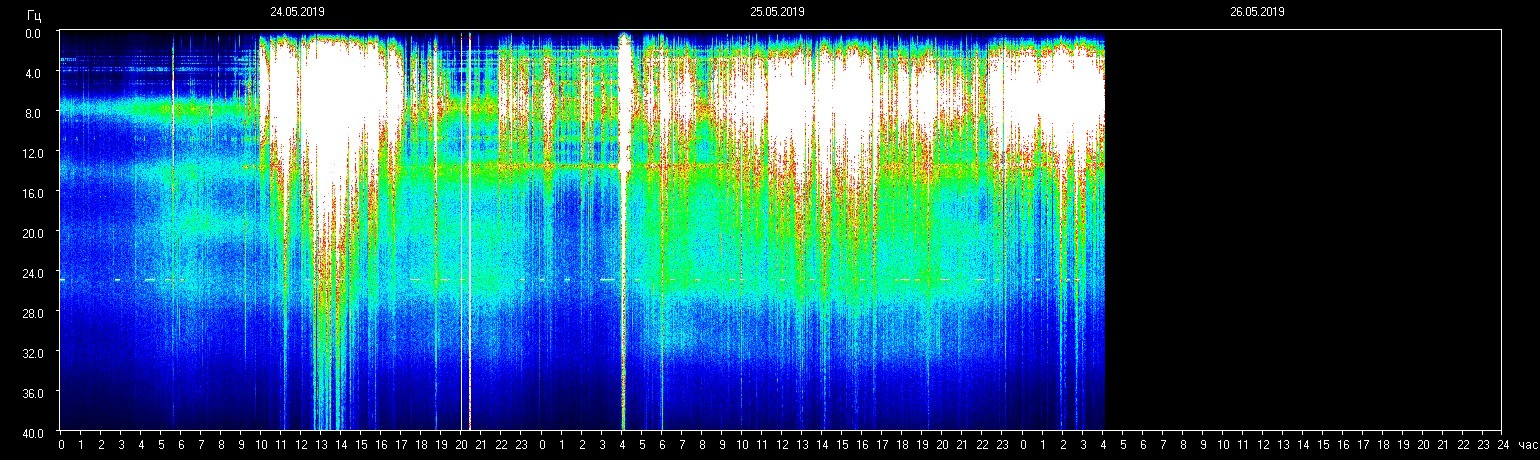Select the 4.0 frequency axis label
Viewport: 1540px width, 460px height.
point(33,73)
